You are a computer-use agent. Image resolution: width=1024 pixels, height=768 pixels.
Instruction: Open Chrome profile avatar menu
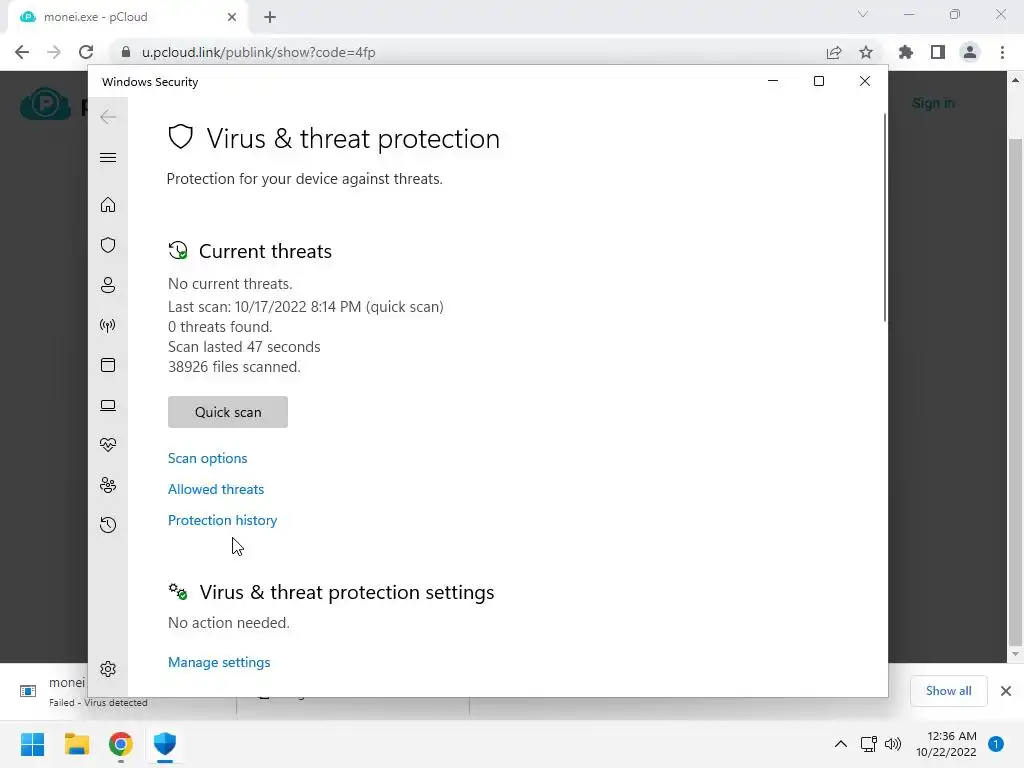(x=970, y=52)
